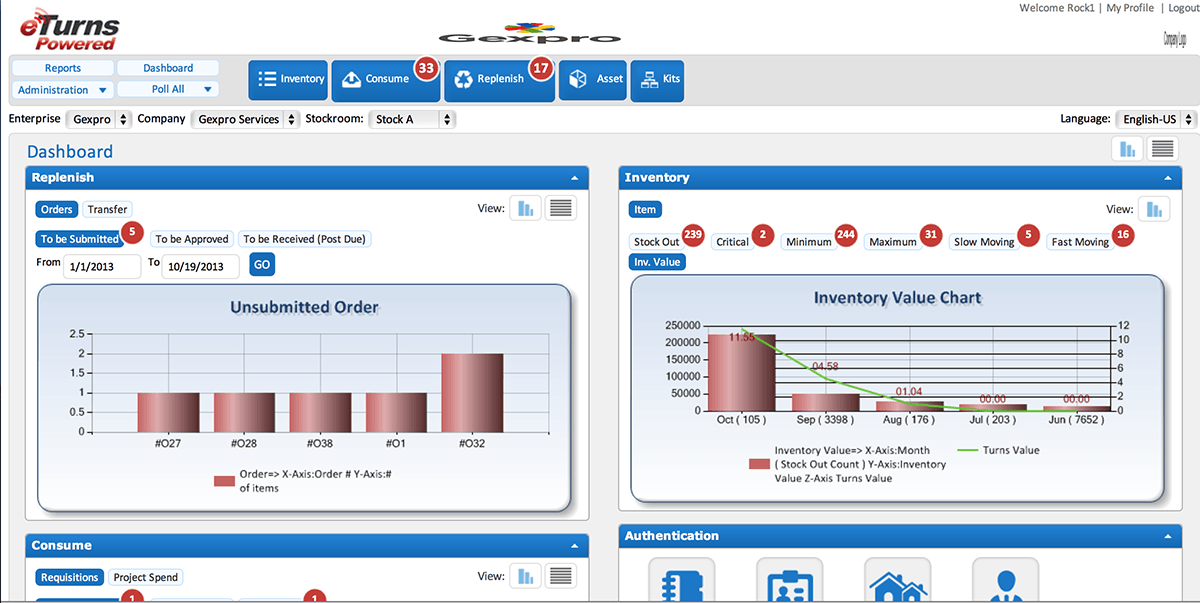Collapse the Authentication panel

1167,537
